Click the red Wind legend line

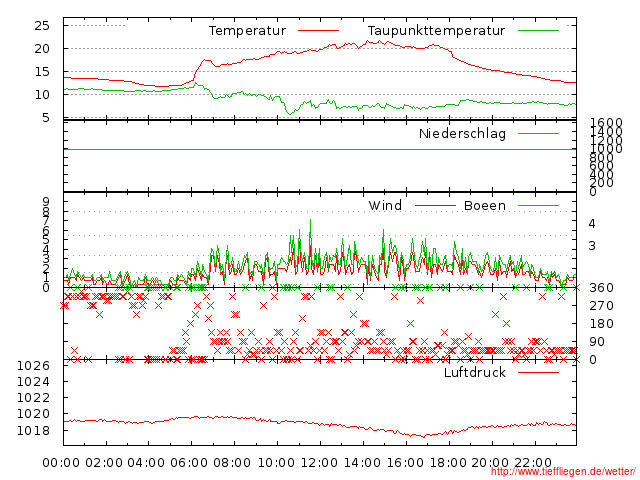tap(435, 205)
